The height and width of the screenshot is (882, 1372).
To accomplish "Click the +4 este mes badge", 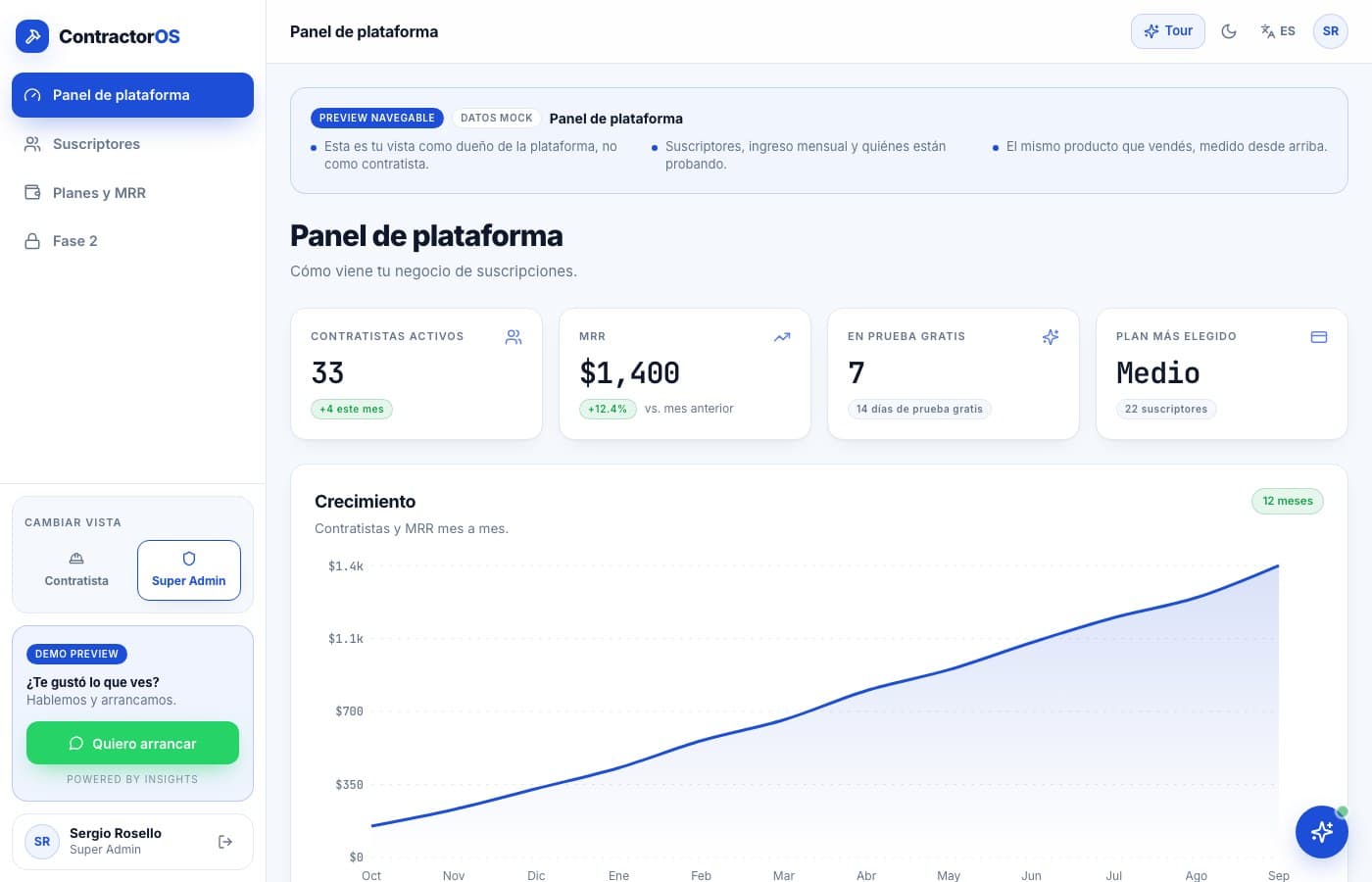I will [x=352, y=409].
